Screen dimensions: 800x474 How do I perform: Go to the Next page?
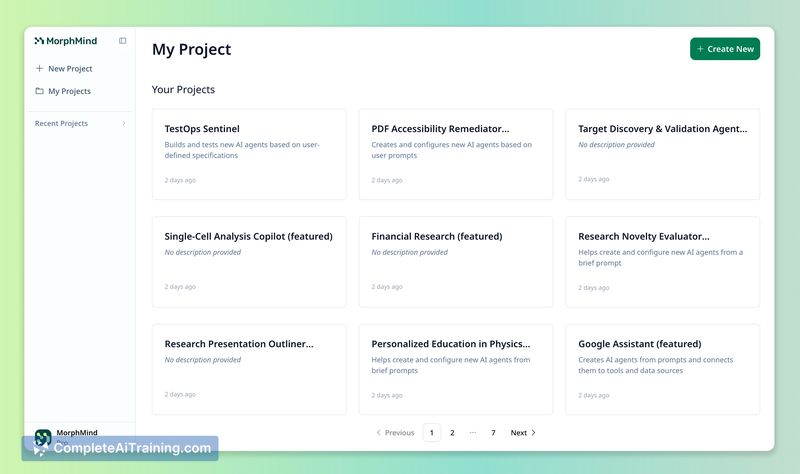(523, 433)
